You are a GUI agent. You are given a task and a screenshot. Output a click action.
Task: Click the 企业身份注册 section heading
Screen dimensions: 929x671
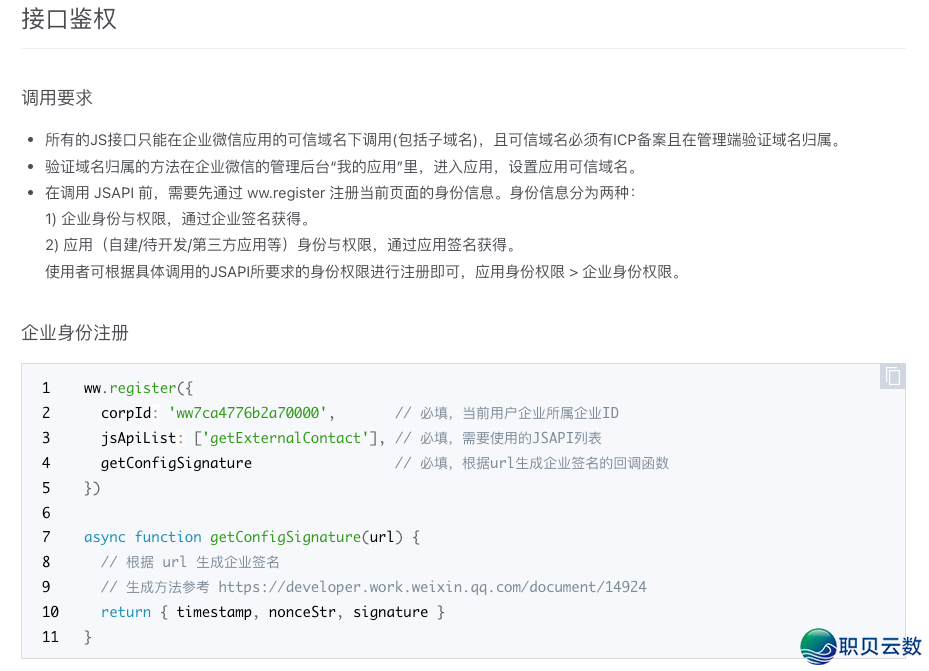(73, 332)
